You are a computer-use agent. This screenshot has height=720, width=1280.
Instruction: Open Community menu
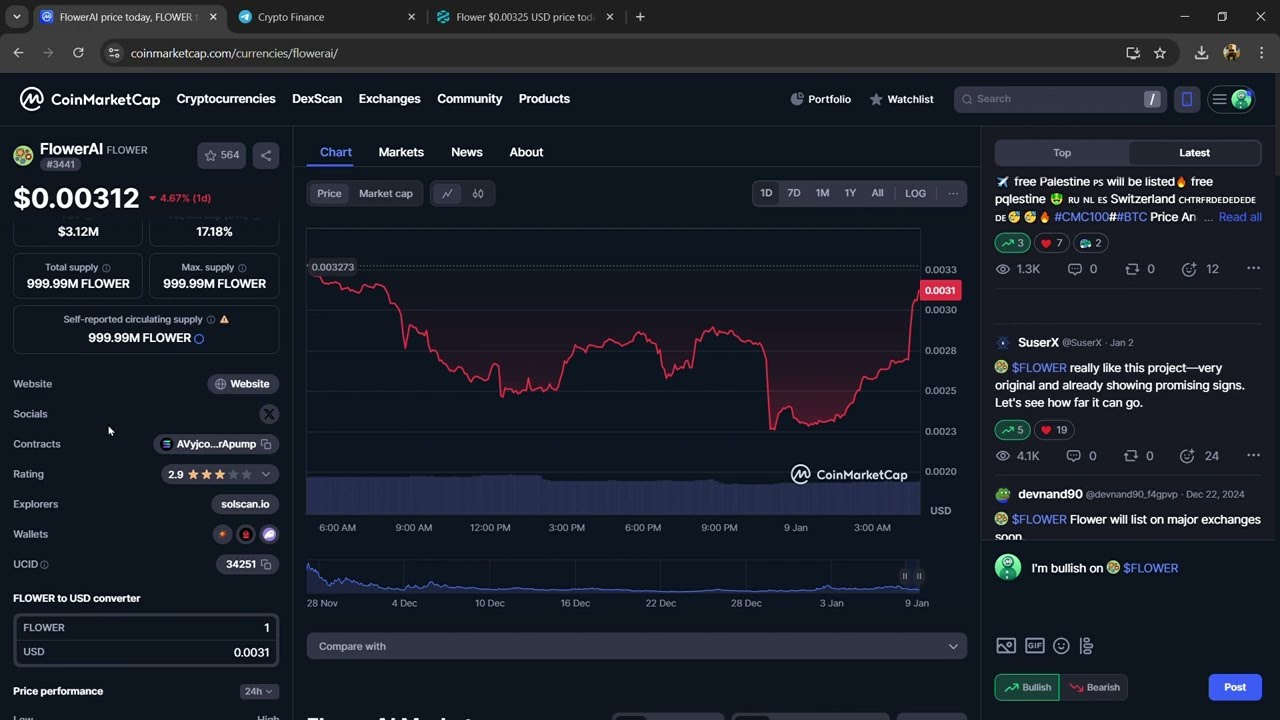click(x=469, y=99)
